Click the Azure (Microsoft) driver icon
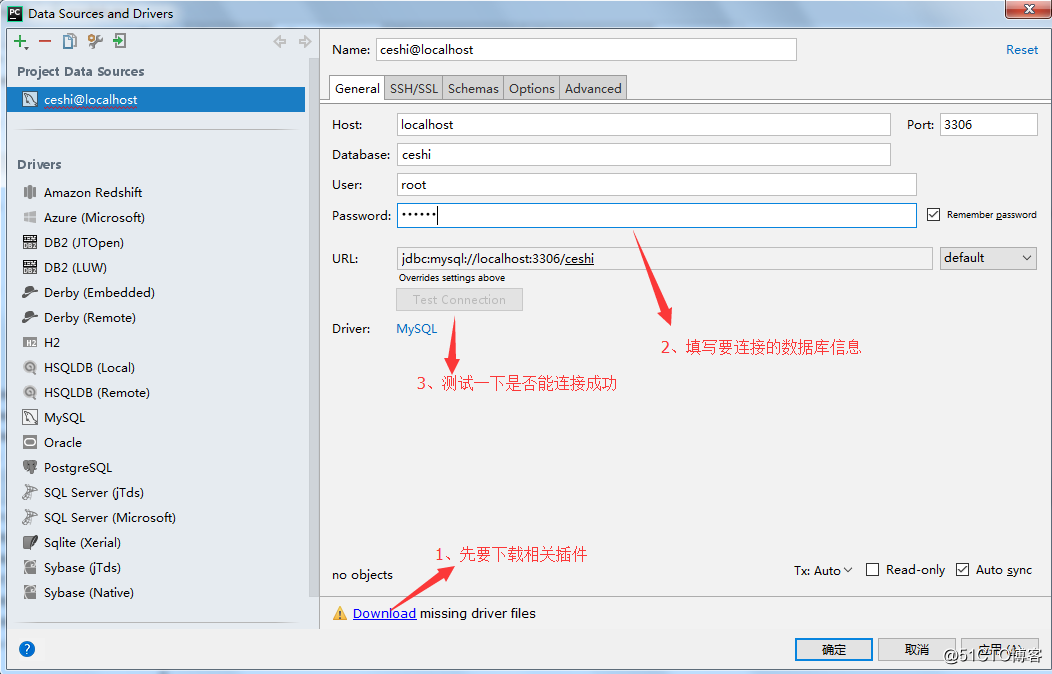The height and width of the screenshot is (674, 1052). [30, 217]
